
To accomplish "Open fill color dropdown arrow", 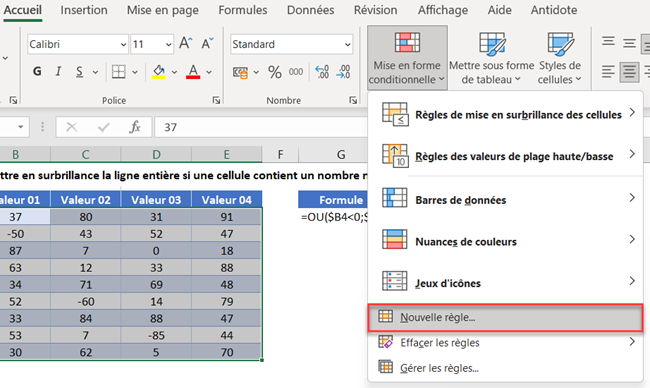I will 174,72.
